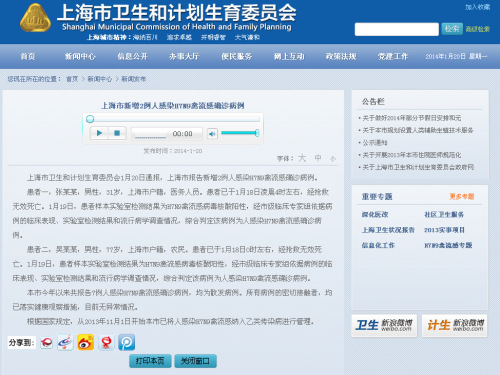Open notice about 2014 holiday arrangements
Screen dimensions: 500x375
click(x=412, y=118)
